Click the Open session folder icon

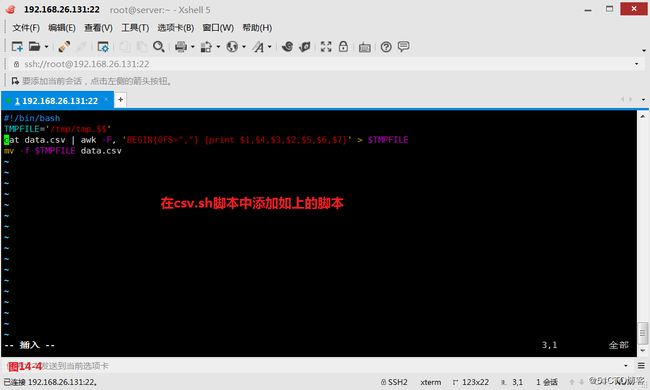pos(34,46)
